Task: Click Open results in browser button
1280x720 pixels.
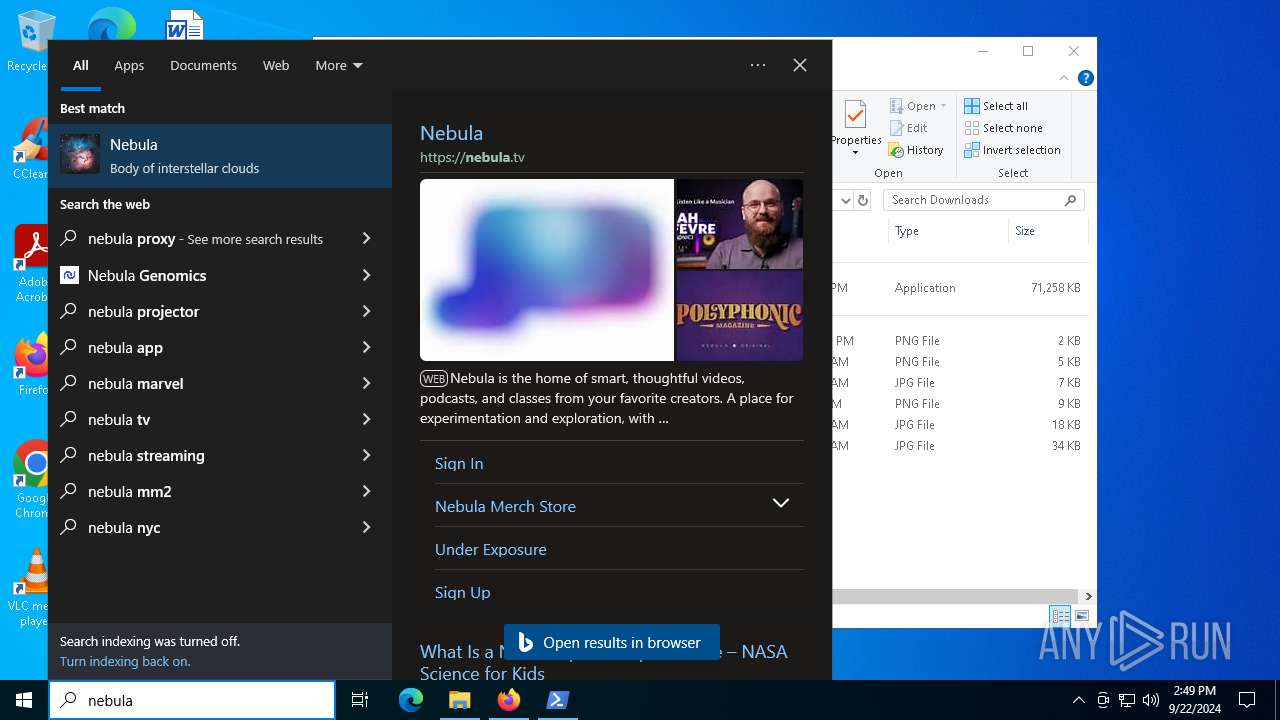Action: tap(611, 642)
